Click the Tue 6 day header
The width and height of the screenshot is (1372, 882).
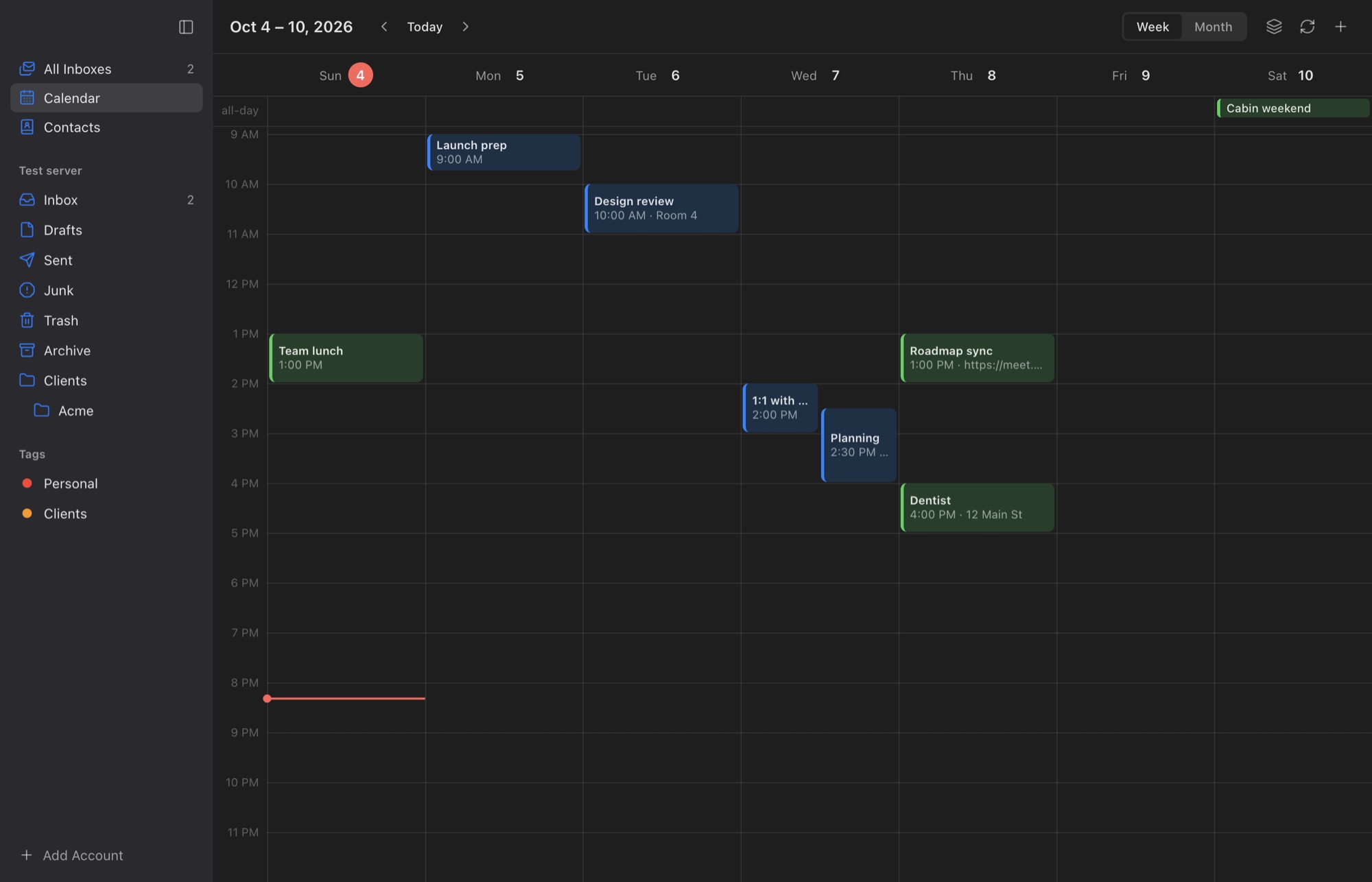point(661,75)
